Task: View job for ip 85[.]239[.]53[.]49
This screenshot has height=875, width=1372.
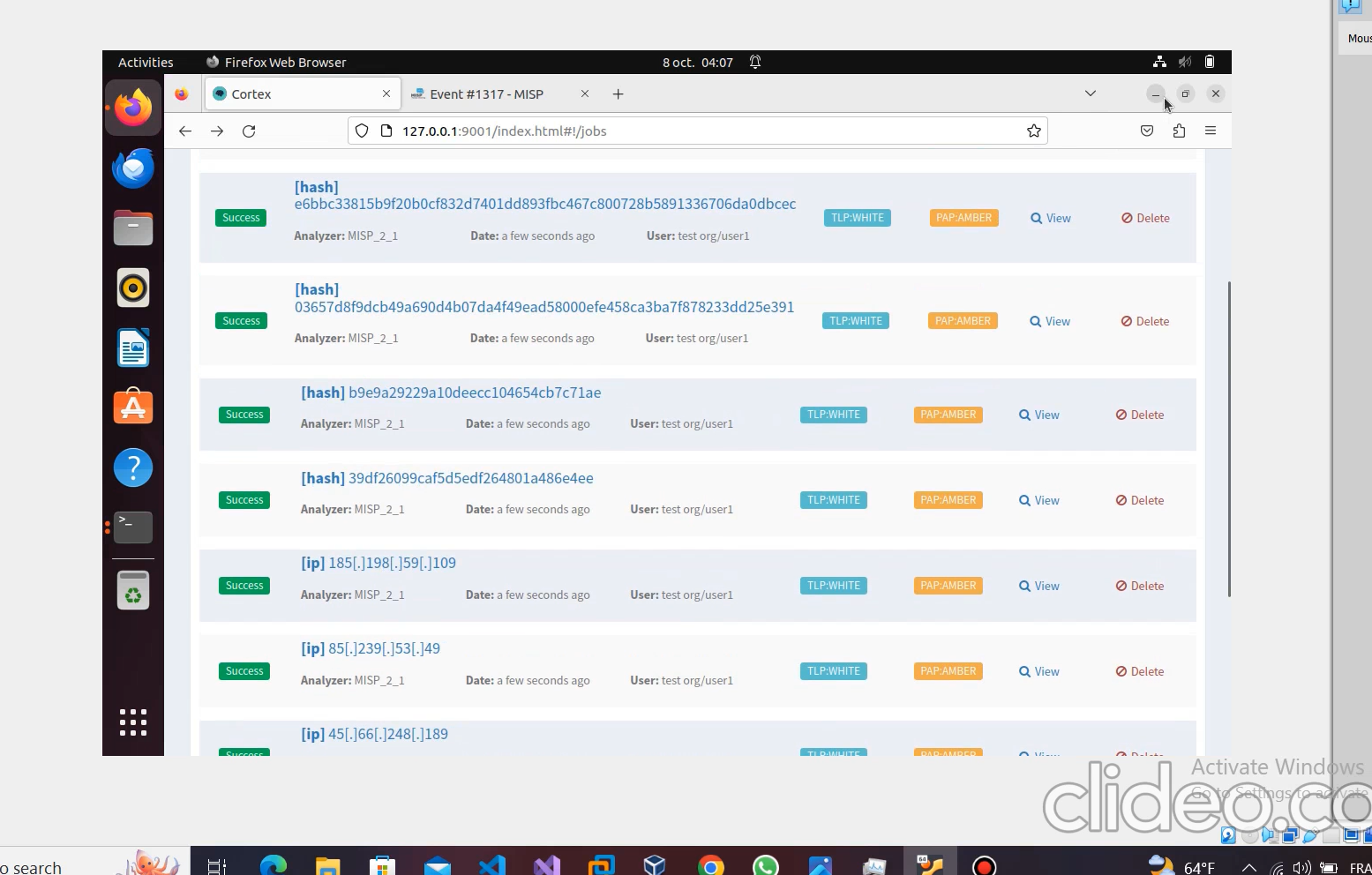Action: pyautogui.click(x=1039, y=671)
